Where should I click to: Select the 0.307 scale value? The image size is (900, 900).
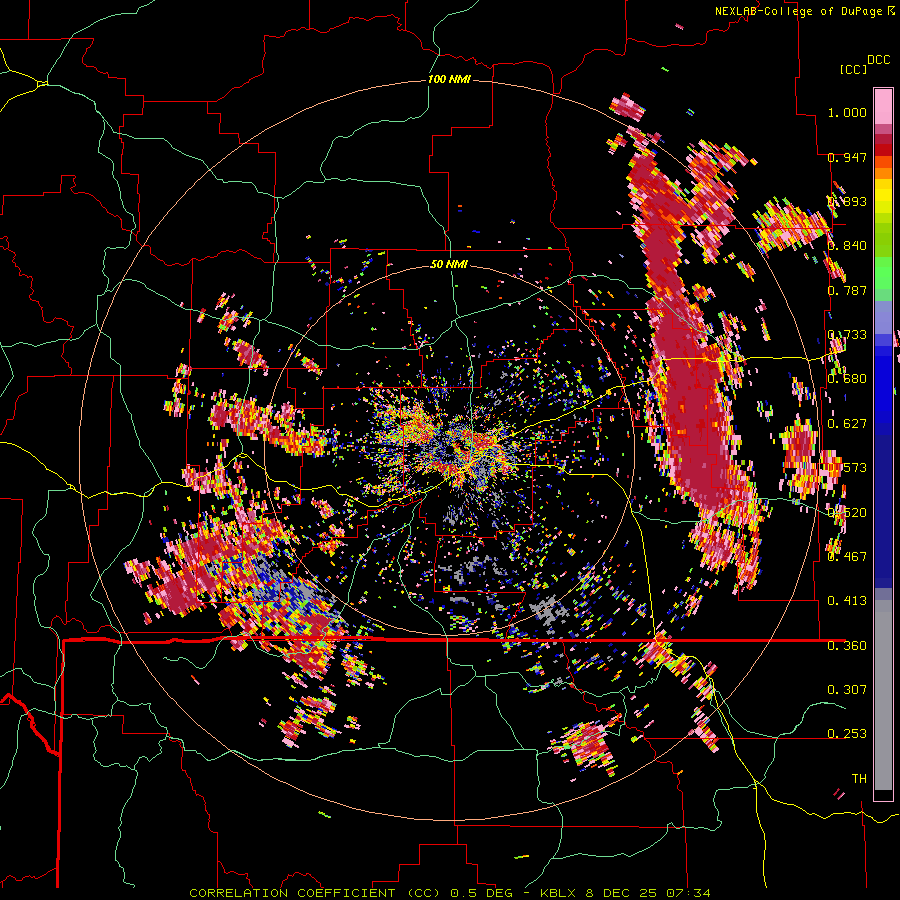point(847,689)
